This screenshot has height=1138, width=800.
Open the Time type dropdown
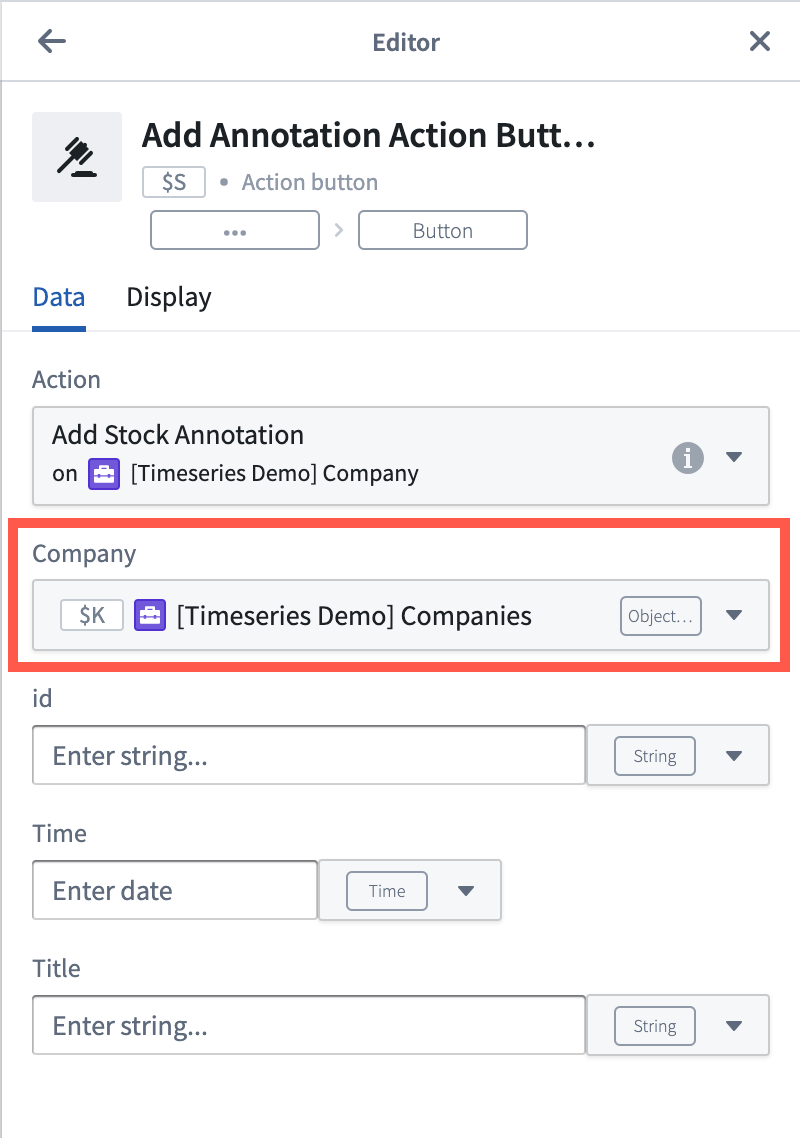465,891
